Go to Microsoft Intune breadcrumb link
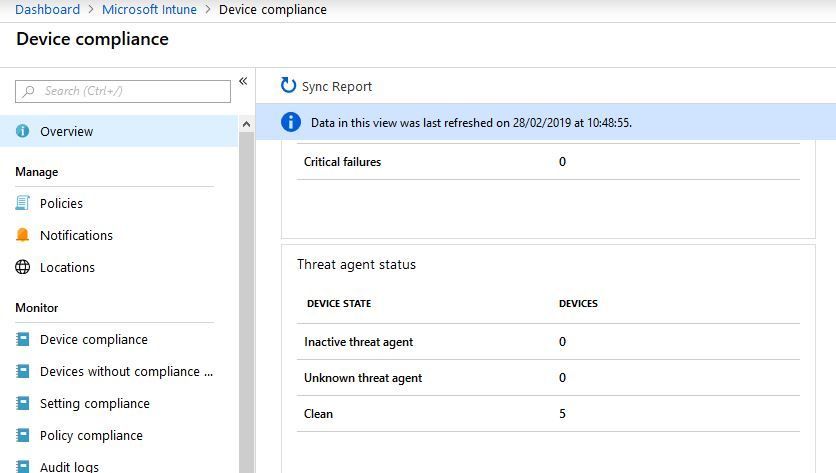The height and width of the screenshot is (473, 836). pyautogui.click(x=149, y=10)
